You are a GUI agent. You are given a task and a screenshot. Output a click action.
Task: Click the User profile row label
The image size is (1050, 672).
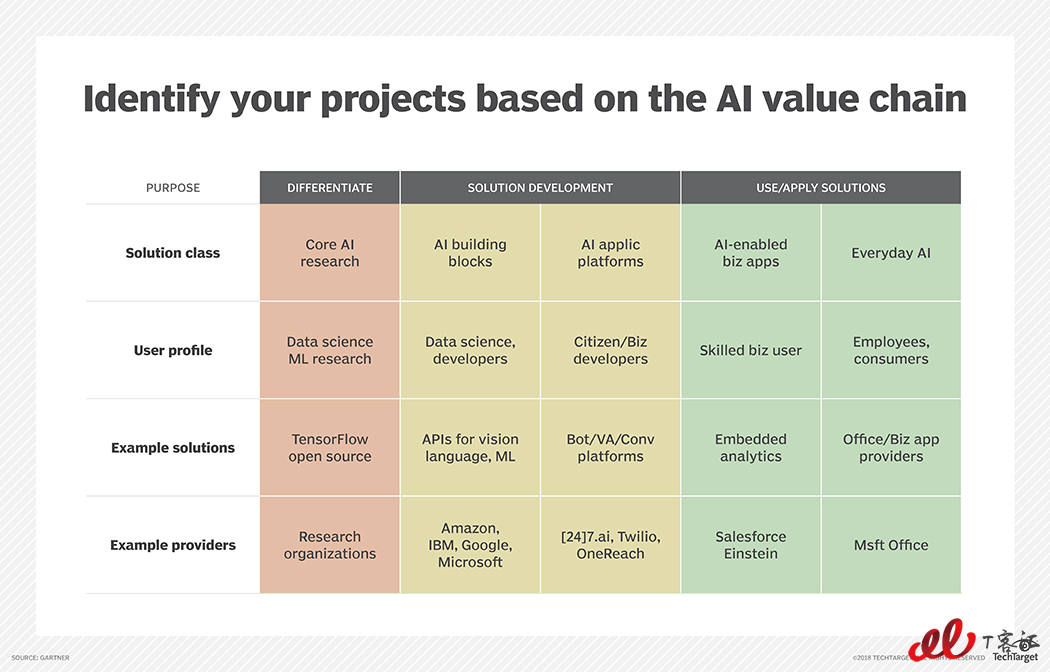pos(173,350)
